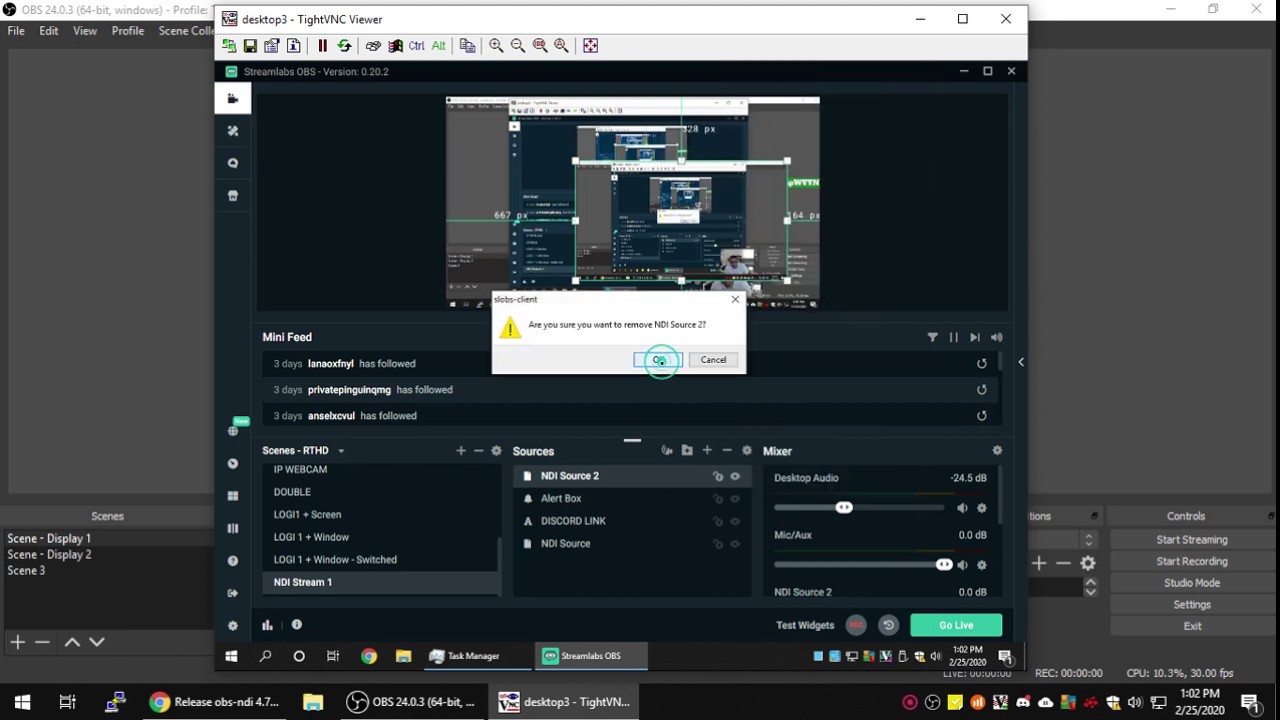
Task: Open the Mixer advanced audio settings gear
Action: point(997,451)
